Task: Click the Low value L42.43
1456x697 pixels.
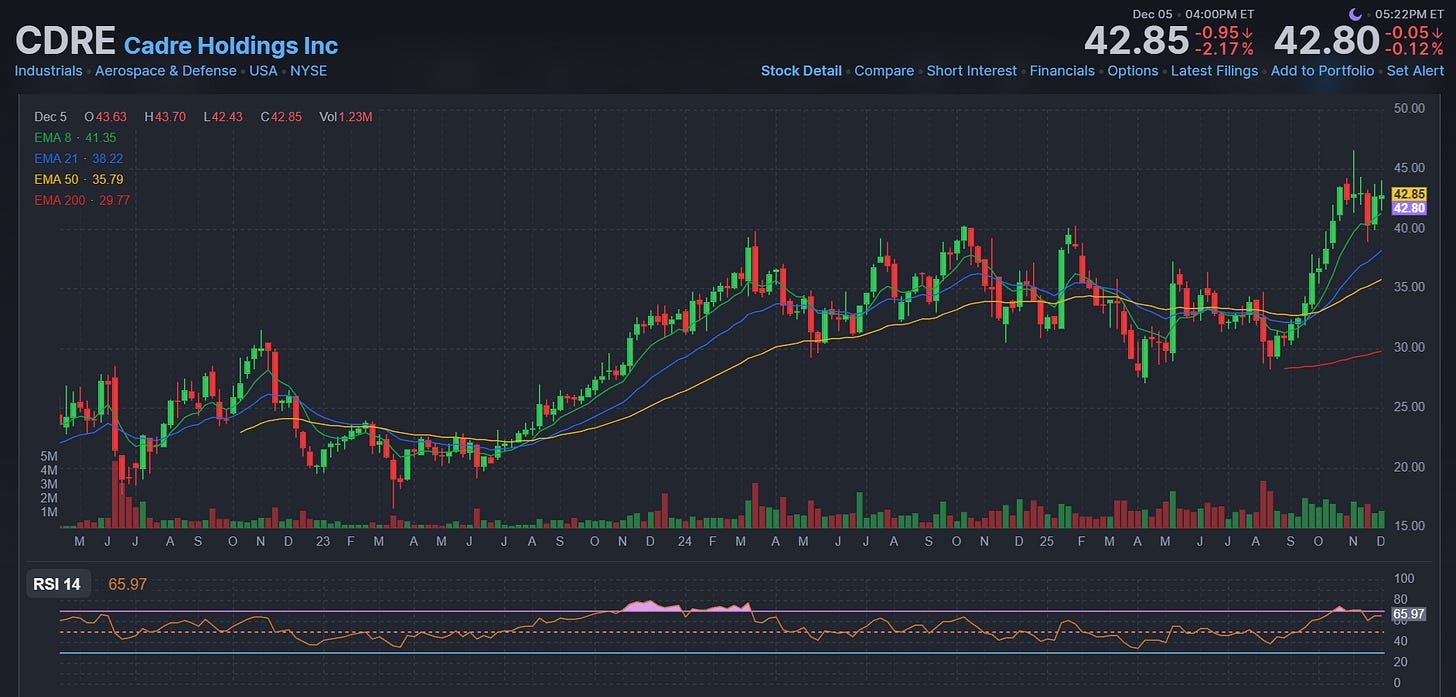Action: coord(224,117)
